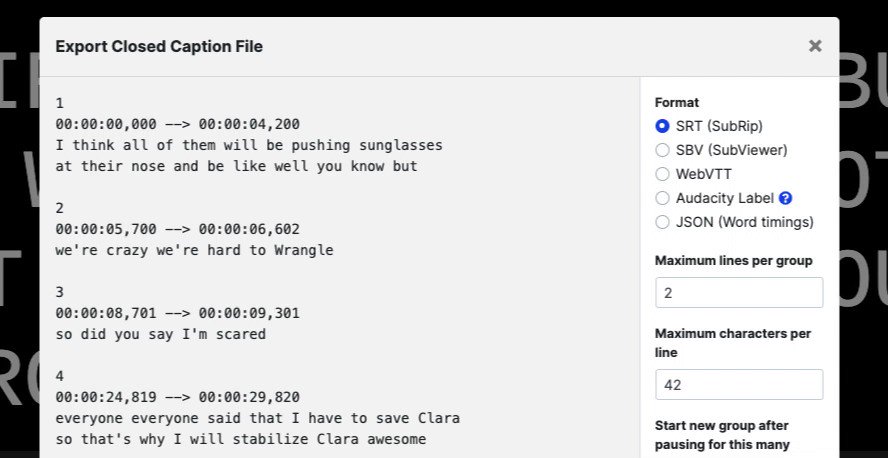Click the Maximum characters per line field
Image resolution: width=888 pixels, height=458 pixels.
739,385
